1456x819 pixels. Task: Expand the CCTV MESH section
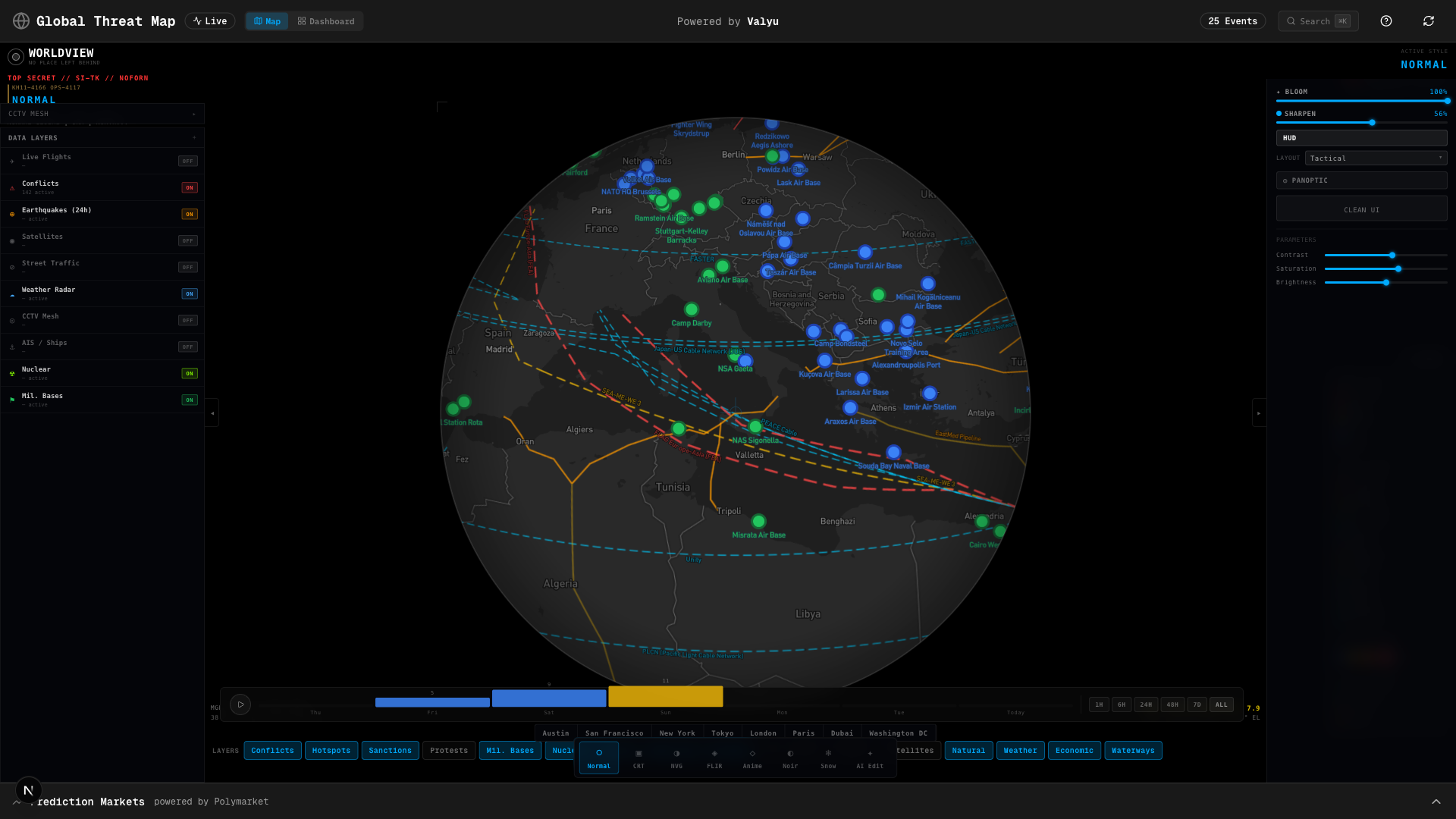[193, 113]
